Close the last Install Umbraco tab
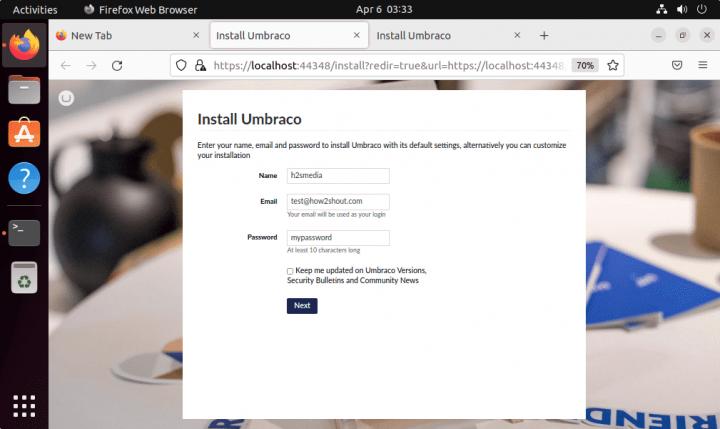720x429 pixels. [x=517, y=35]
